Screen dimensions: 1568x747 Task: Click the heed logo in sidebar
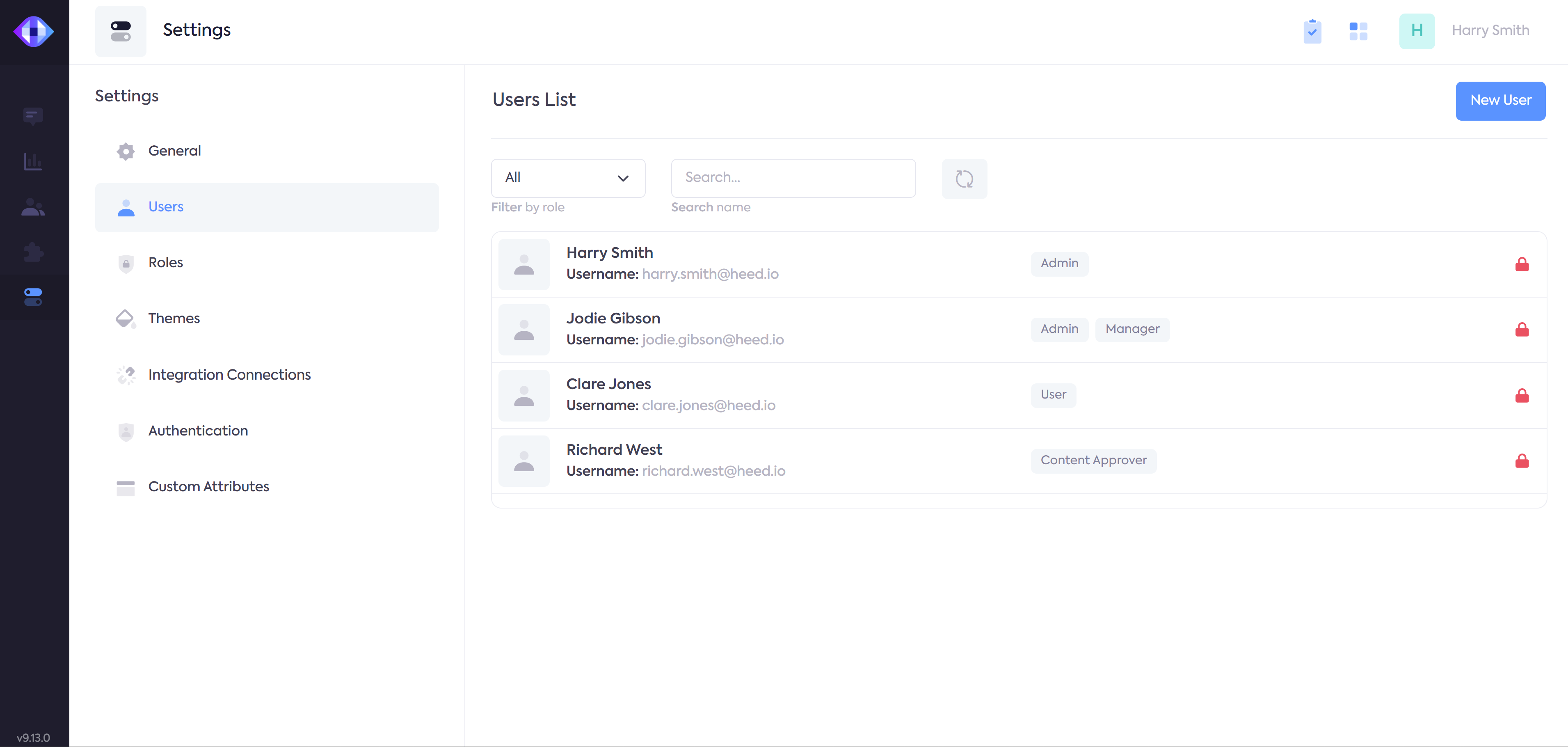34,31
